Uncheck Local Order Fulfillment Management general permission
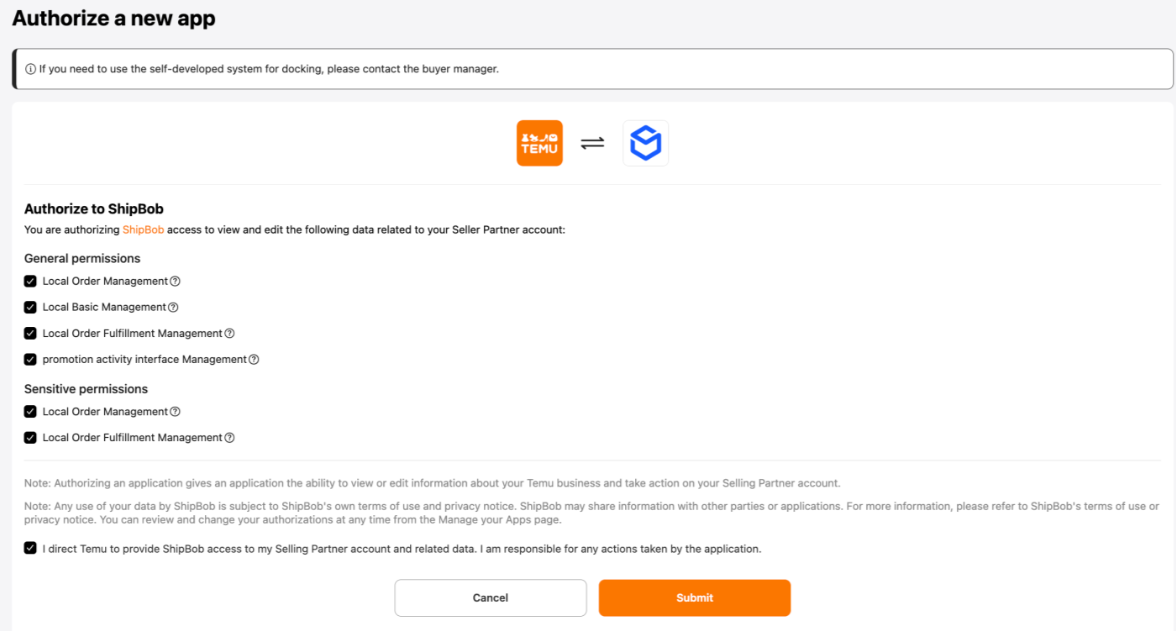 coord(30,333)
